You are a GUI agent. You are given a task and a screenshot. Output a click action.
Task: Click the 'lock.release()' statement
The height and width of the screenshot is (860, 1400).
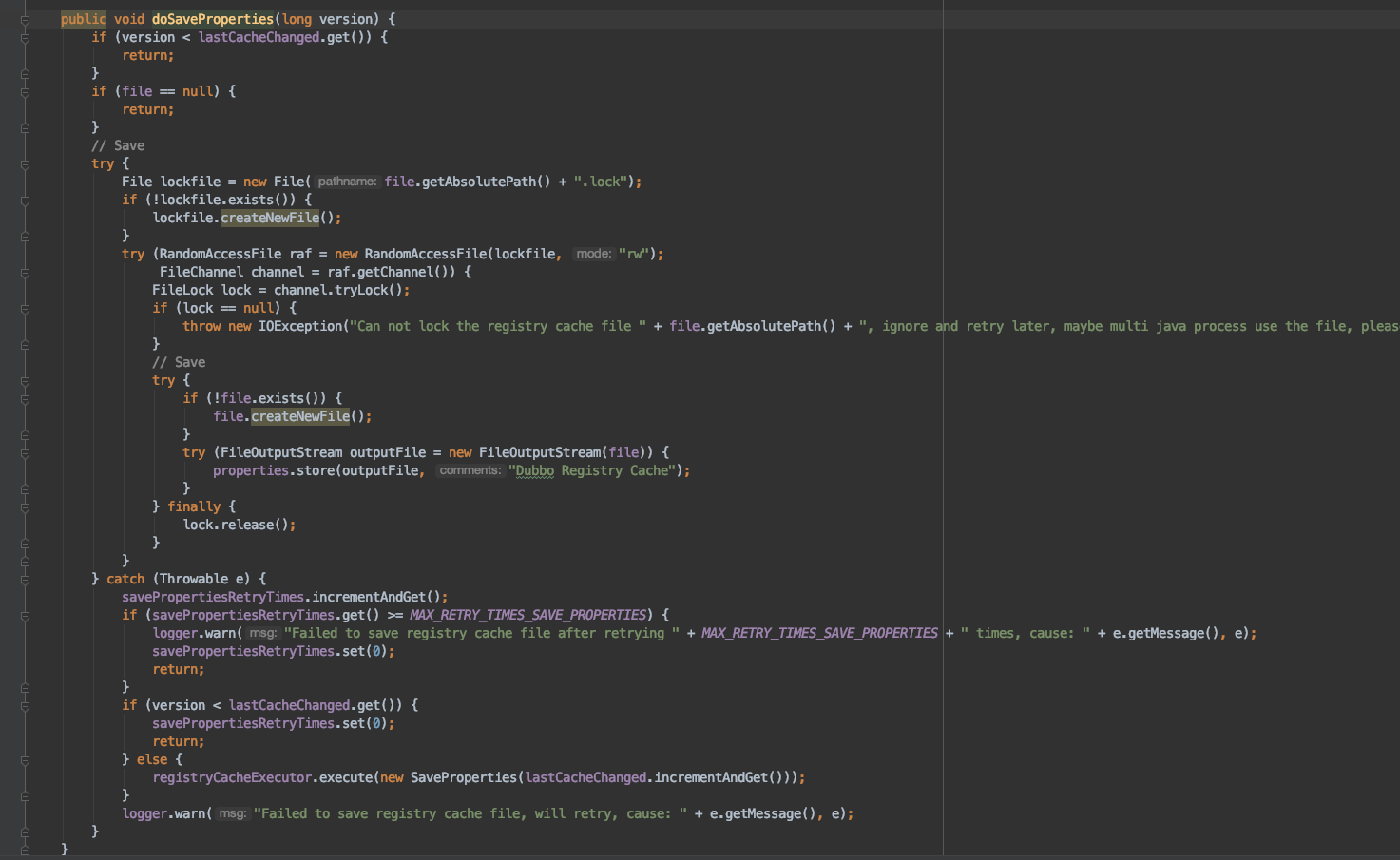[240, 525]
